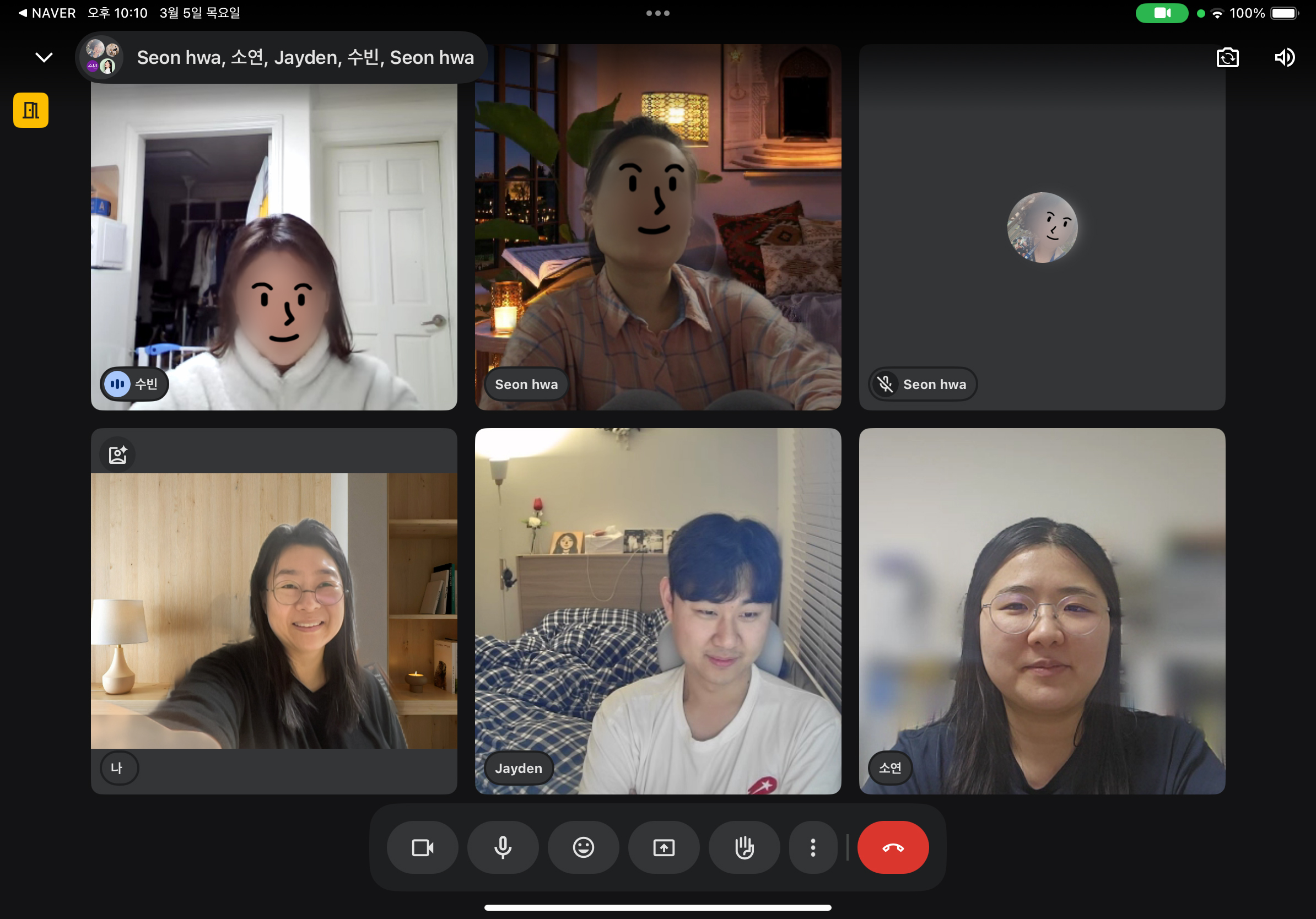Flip the camera with the switch icon
The image size is (1316, 919).
(x=1227, y=57)
